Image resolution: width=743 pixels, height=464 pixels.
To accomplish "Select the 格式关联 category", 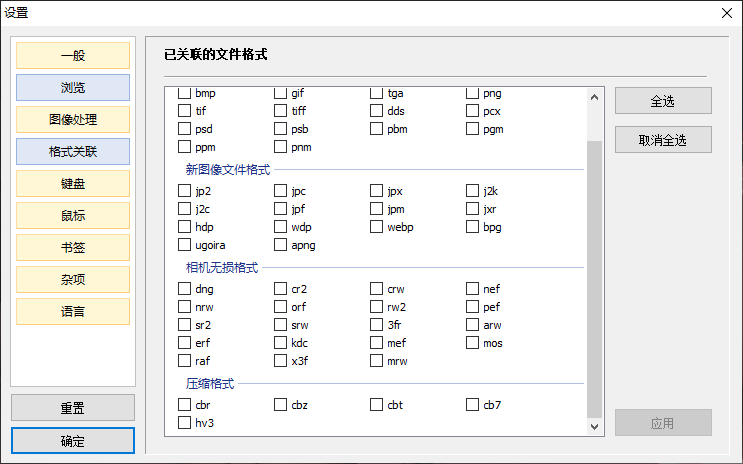I will (x=73, y=152).
